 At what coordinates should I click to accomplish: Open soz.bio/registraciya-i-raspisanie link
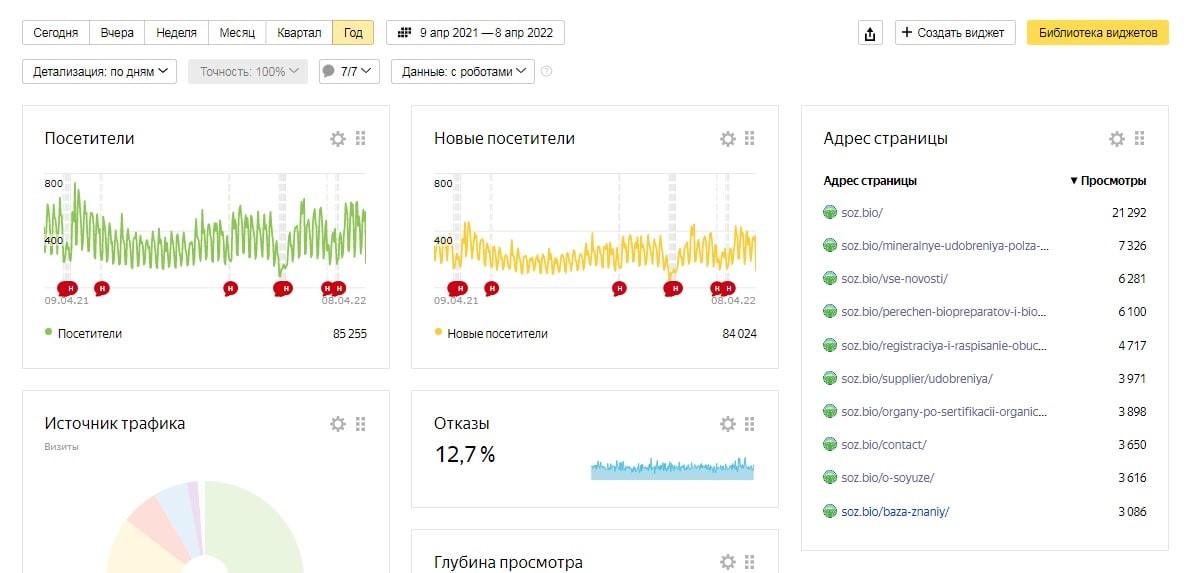click(x=943, y=345)
